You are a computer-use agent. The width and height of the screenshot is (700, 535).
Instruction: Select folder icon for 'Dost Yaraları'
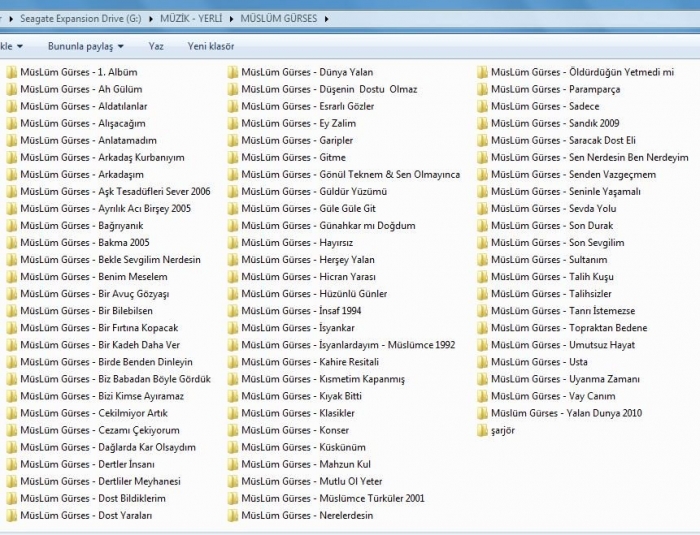12,516
